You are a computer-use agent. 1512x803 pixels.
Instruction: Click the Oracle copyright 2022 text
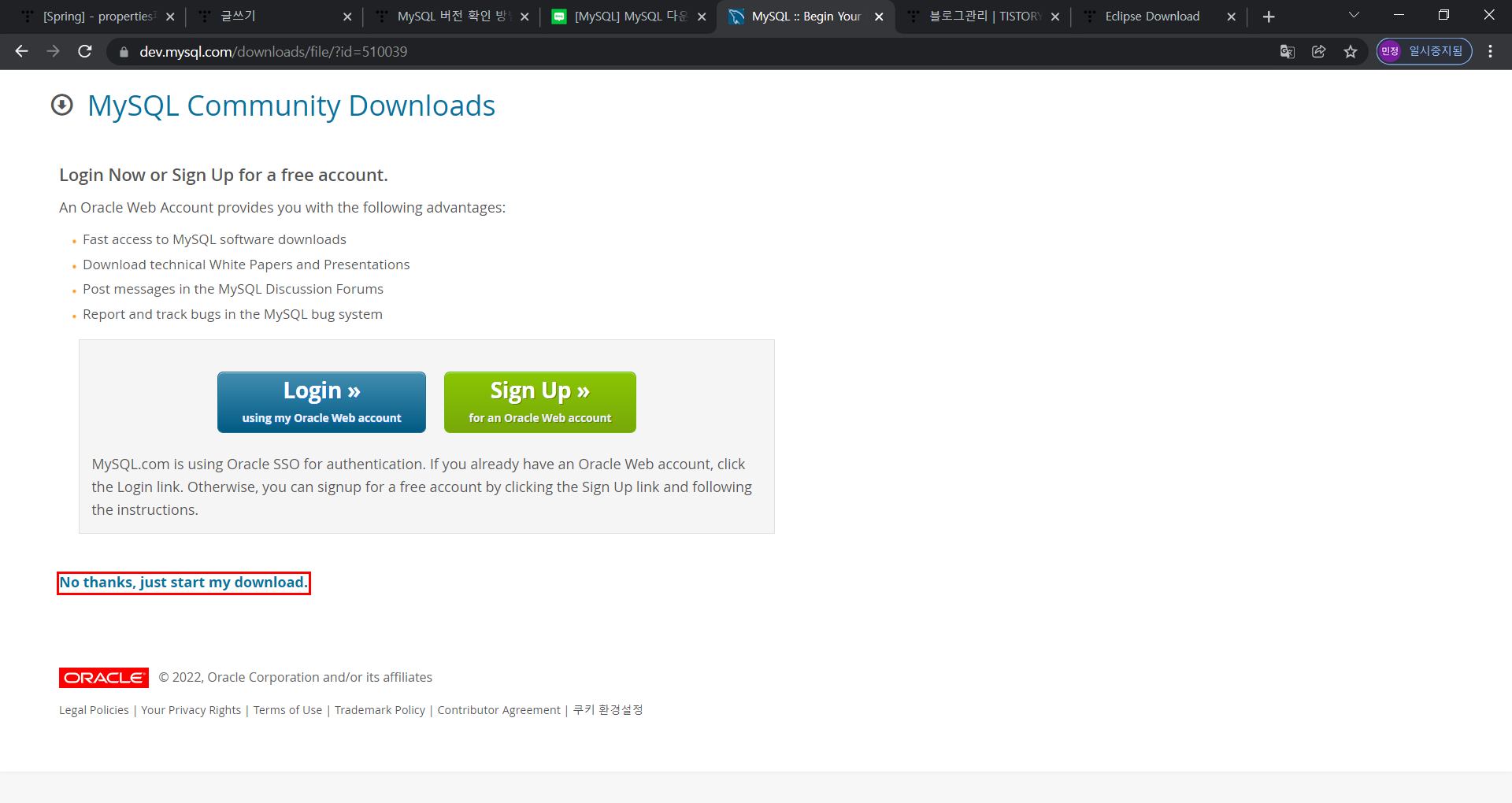click(295, 678)
